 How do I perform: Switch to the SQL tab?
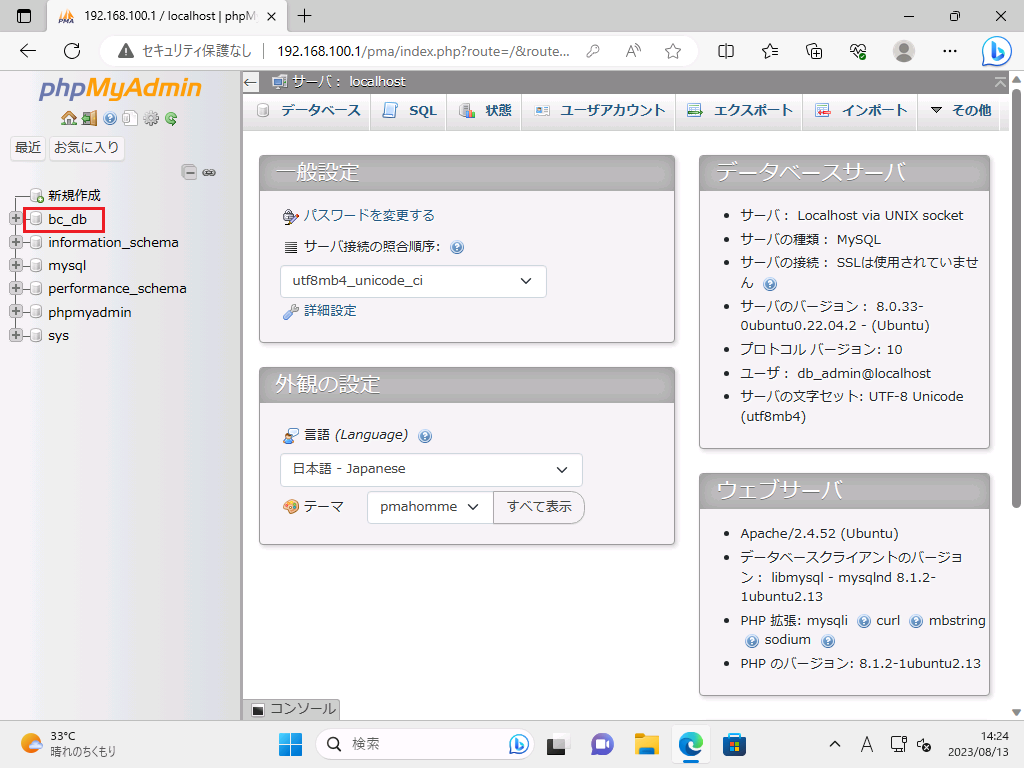(x=410, y=111)
